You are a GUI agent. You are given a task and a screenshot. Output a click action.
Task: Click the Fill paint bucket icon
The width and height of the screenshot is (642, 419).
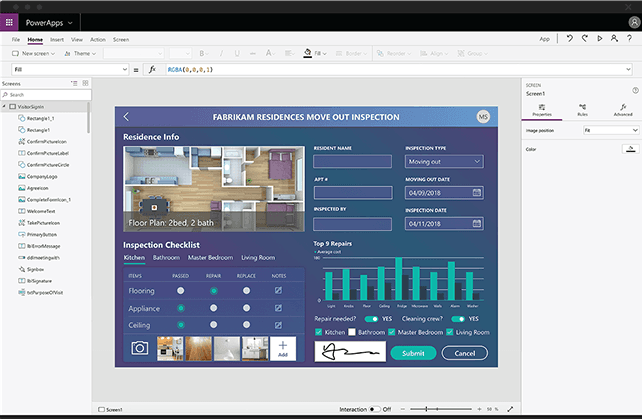tap(307, 53)
